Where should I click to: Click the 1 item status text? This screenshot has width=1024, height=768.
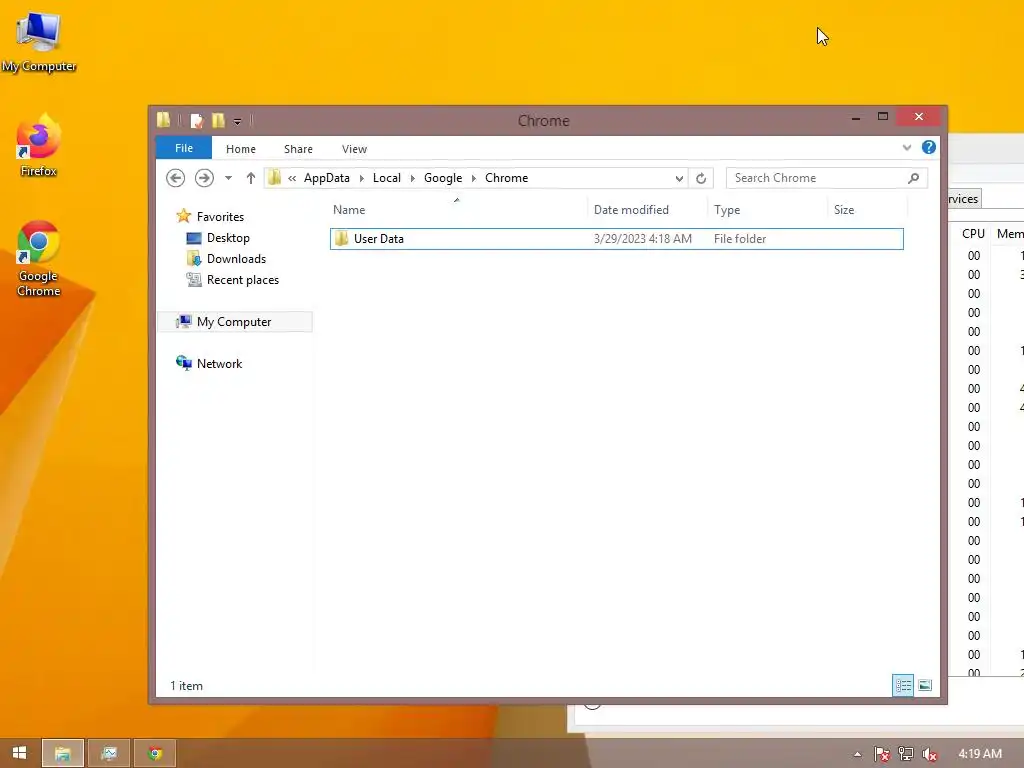(x=186, y=685)
